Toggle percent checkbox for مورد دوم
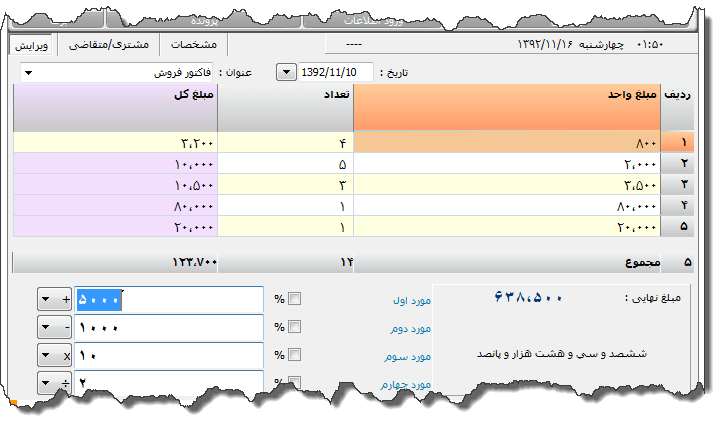721x427 pixels. 294,327
